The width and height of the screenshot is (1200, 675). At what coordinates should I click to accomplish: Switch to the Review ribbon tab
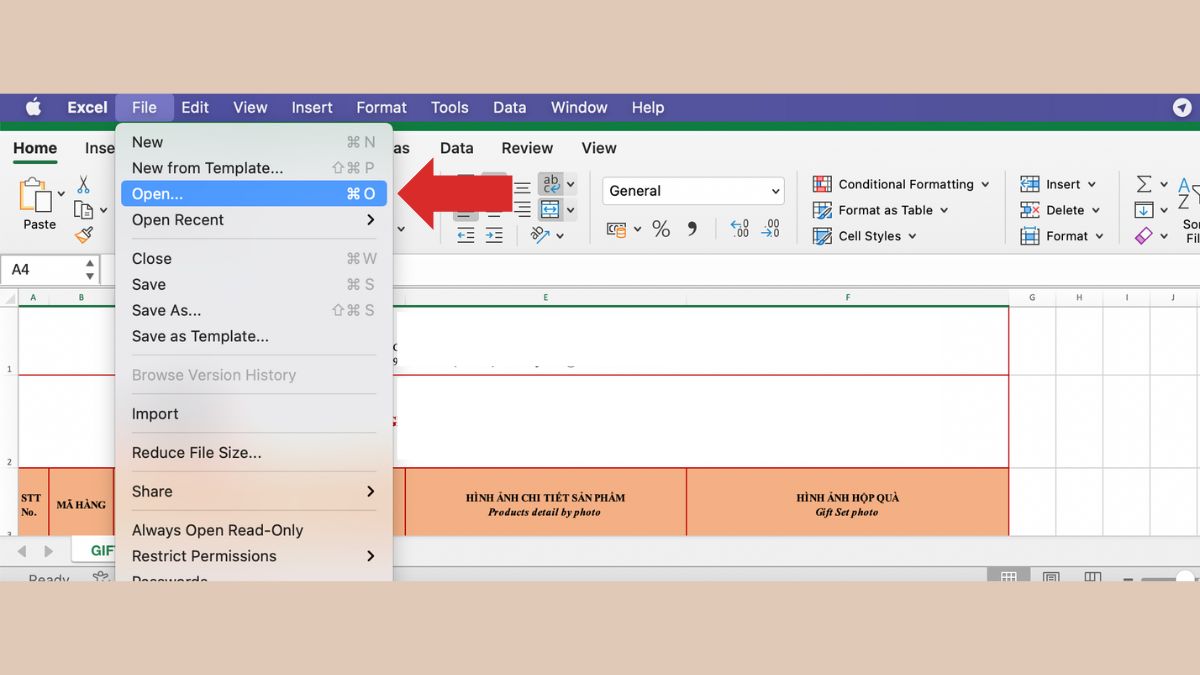(x=527, y=148)
